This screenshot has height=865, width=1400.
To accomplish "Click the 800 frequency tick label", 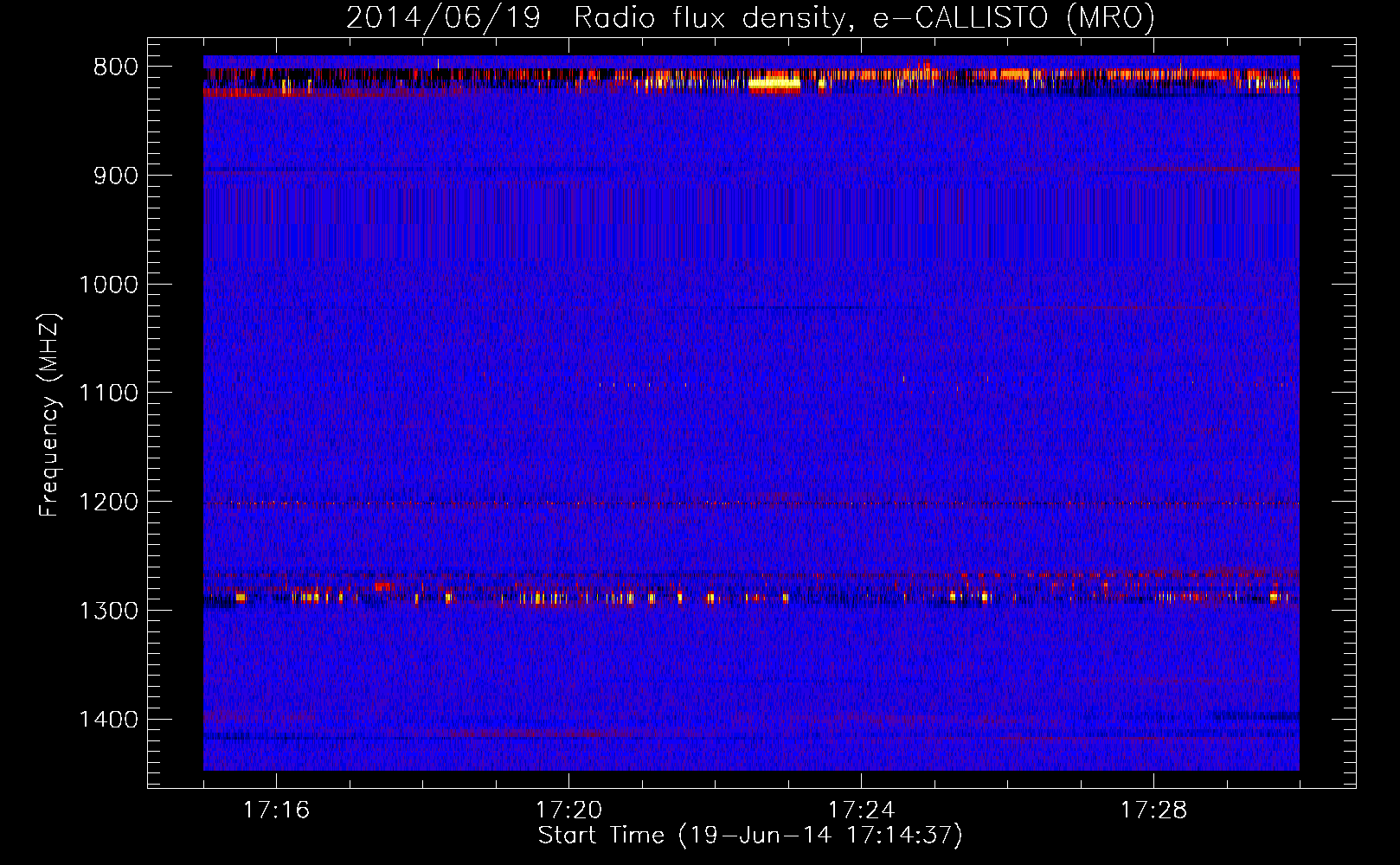I will pos(116,67).
